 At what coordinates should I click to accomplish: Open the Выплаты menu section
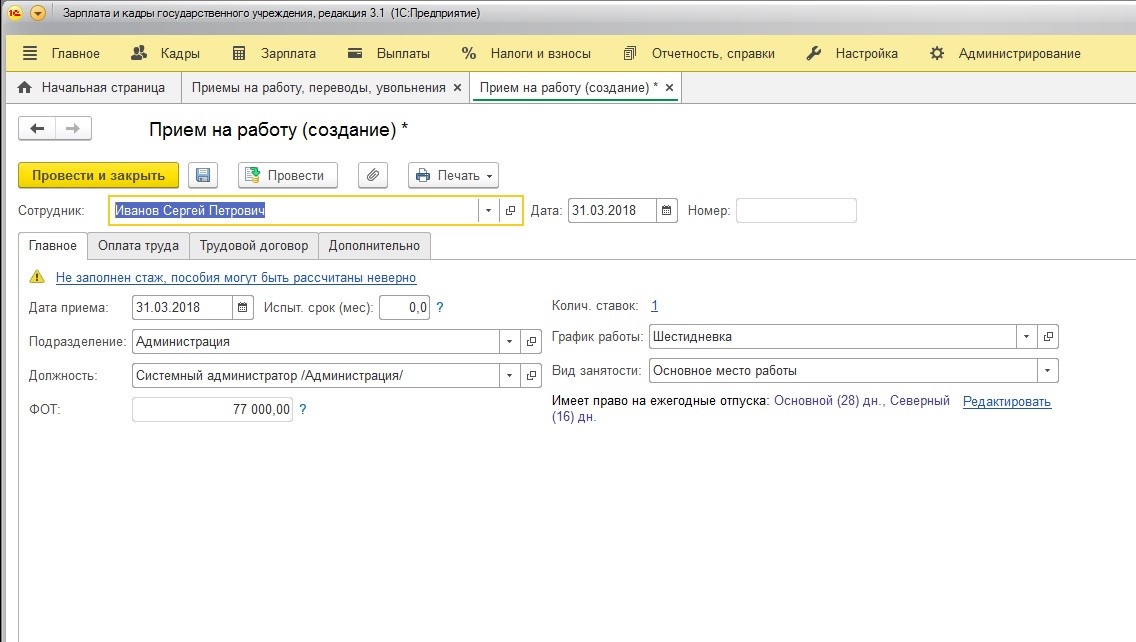pos(388,54)
